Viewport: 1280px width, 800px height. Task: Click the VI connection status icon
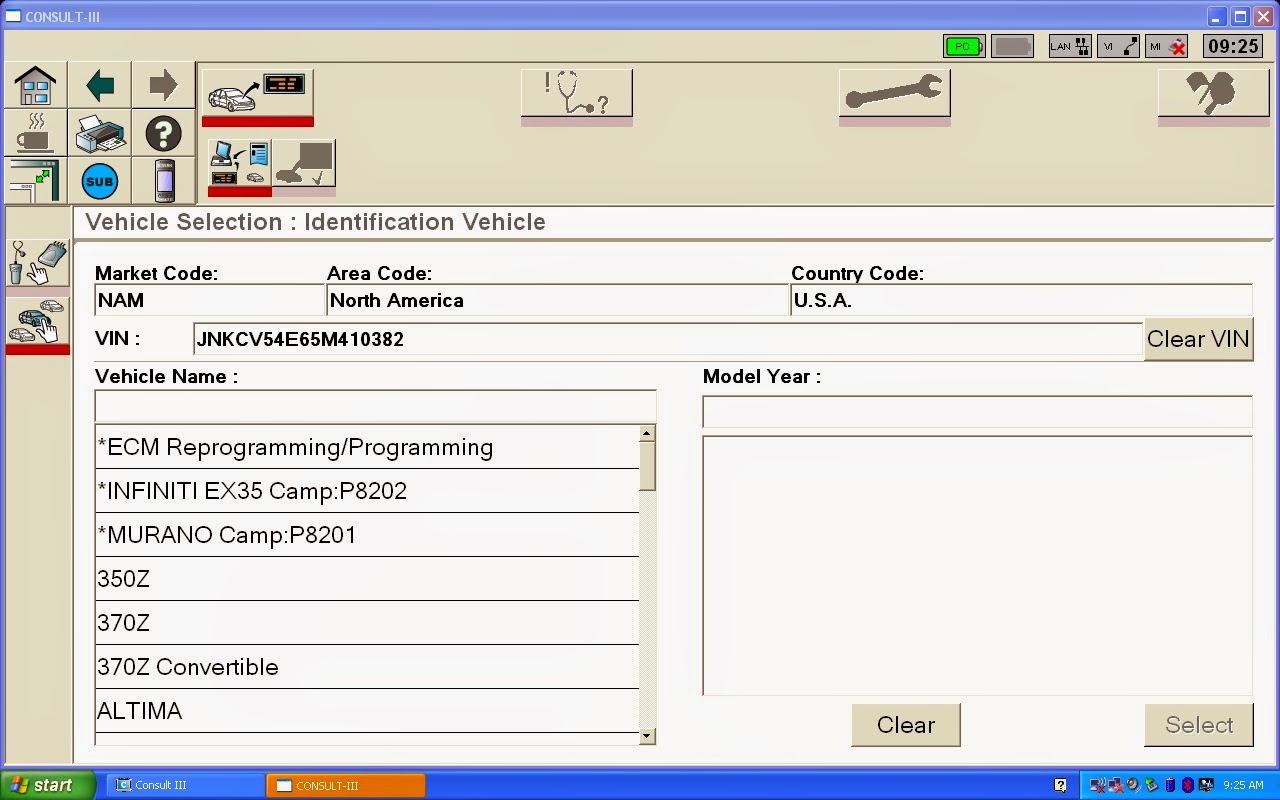pos(1119,46)
